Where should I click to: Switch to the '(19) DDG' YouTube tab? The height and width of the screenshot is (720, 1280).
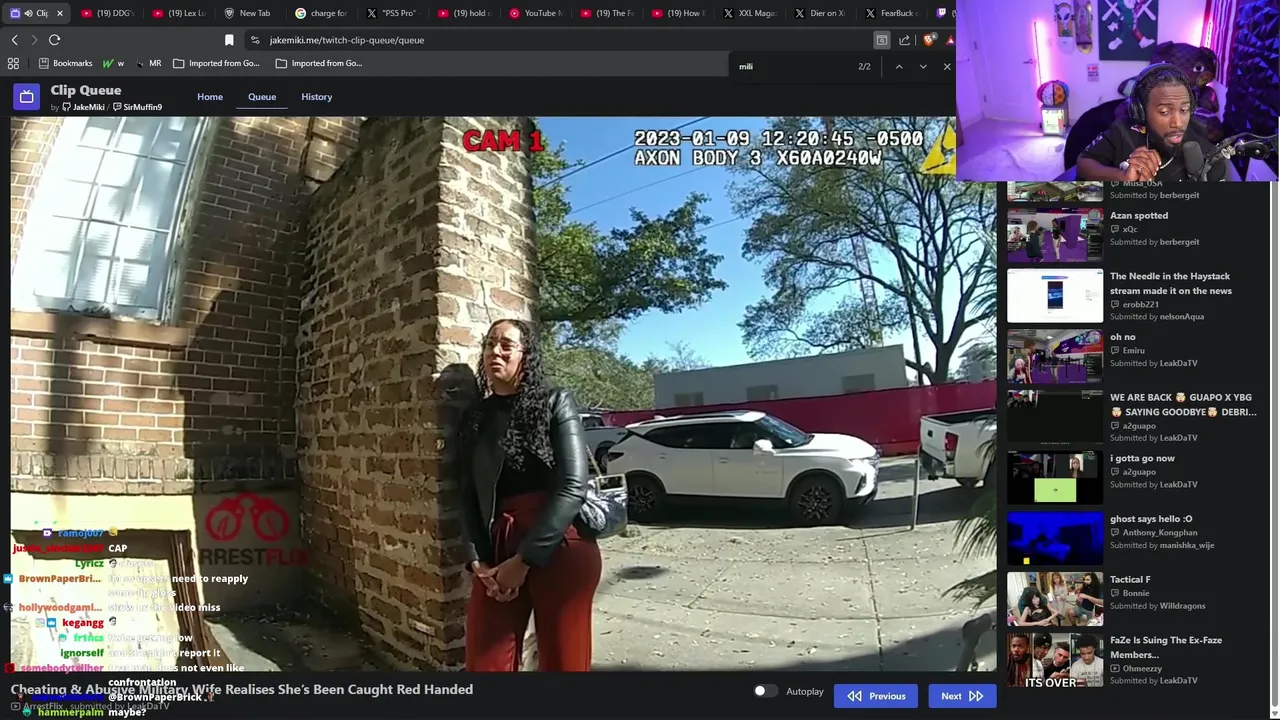pos(107,13)
